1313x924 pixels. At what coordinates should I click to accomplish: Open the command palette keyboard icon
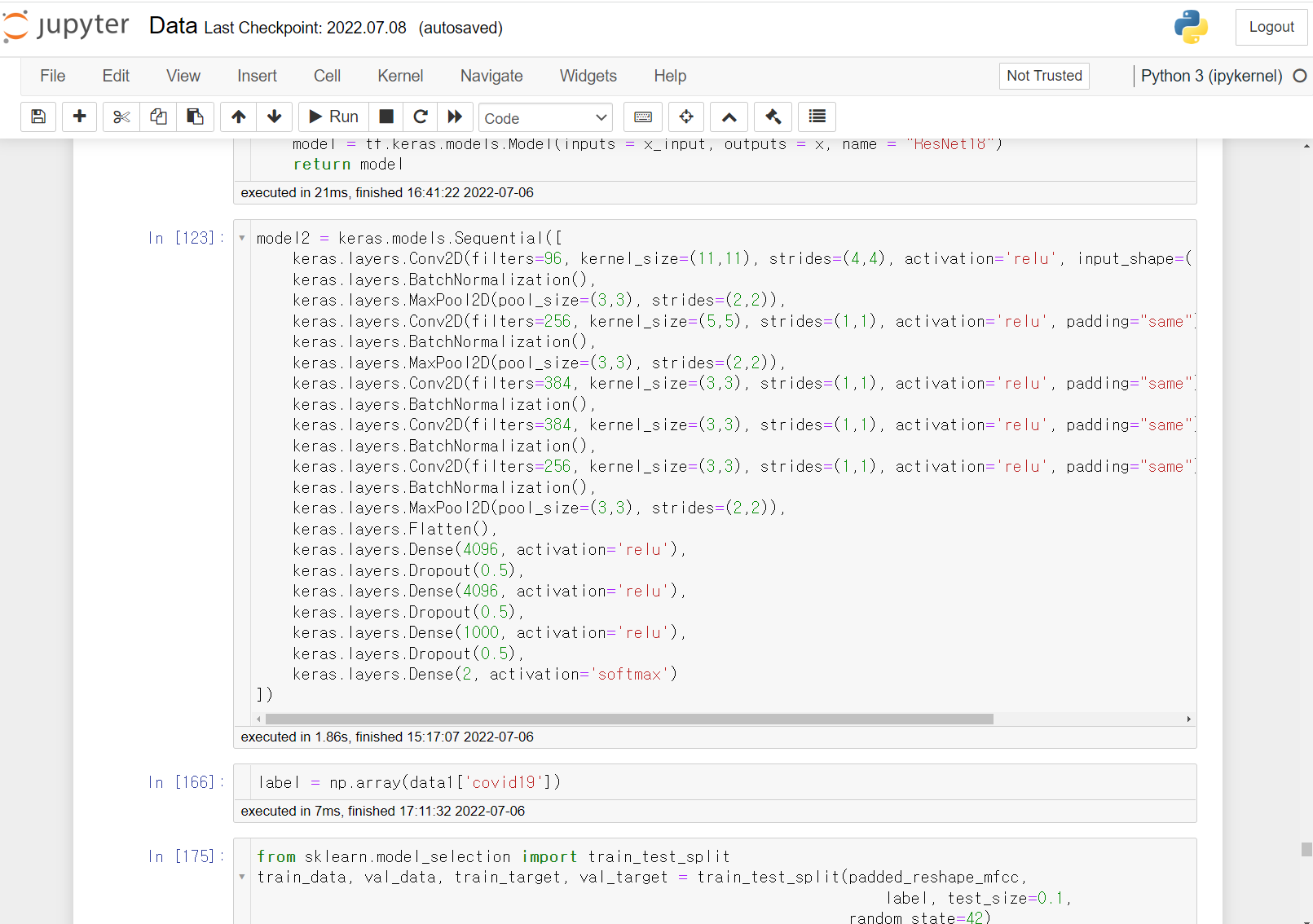coord(643,117)
